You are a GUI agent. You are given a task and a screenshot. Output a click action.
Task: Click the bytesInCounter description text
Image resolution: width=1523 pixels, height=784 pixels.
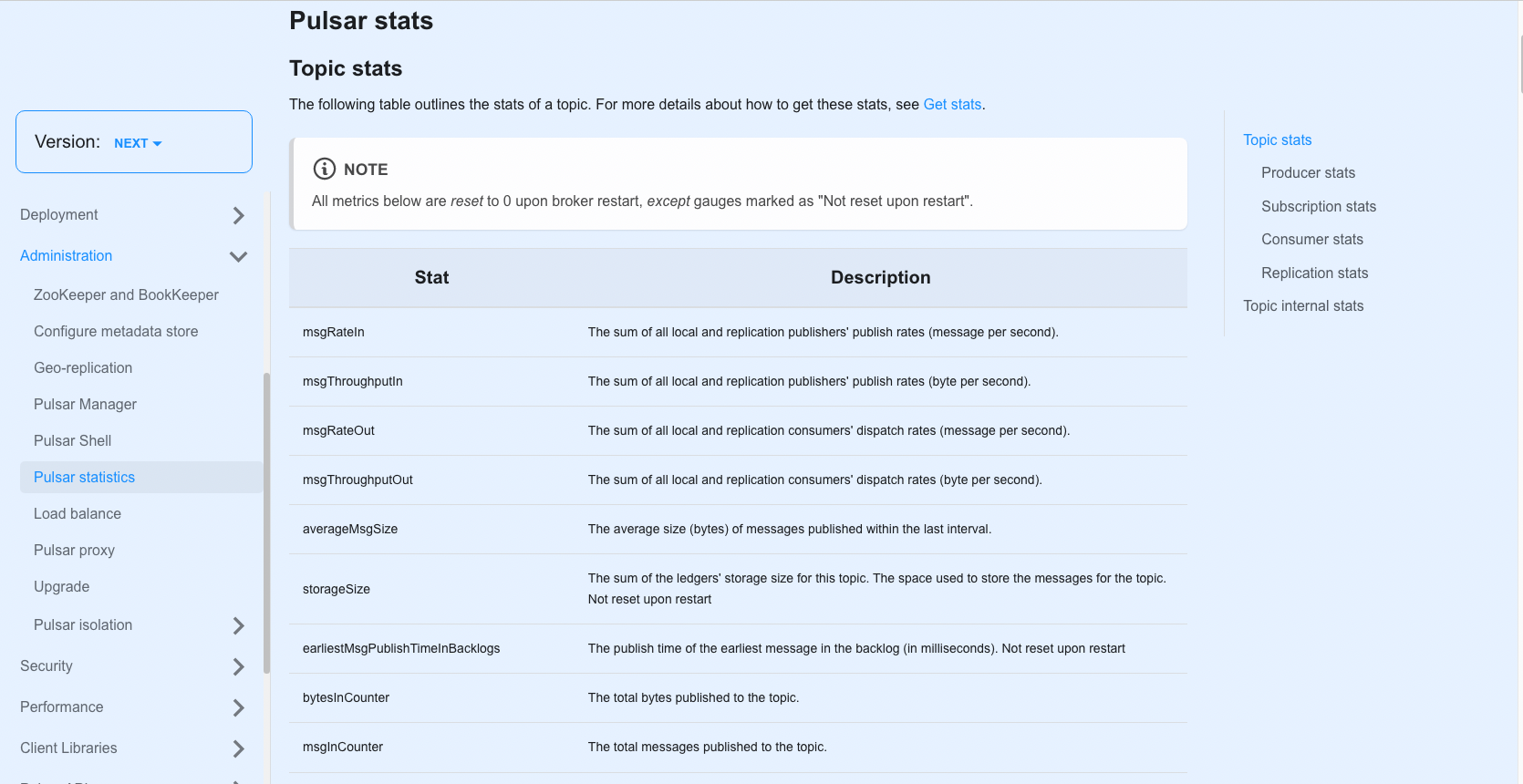pyautogui.click(x=693, y=698)
